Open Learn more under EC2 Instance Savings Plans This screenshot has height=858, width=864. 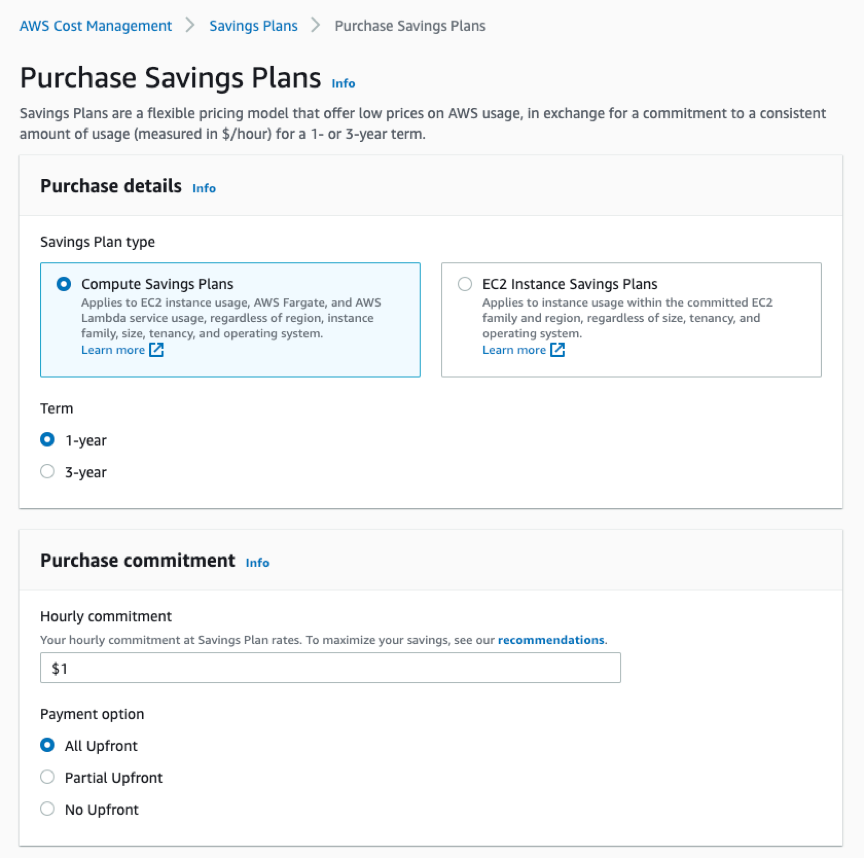[x=512, y=350]
